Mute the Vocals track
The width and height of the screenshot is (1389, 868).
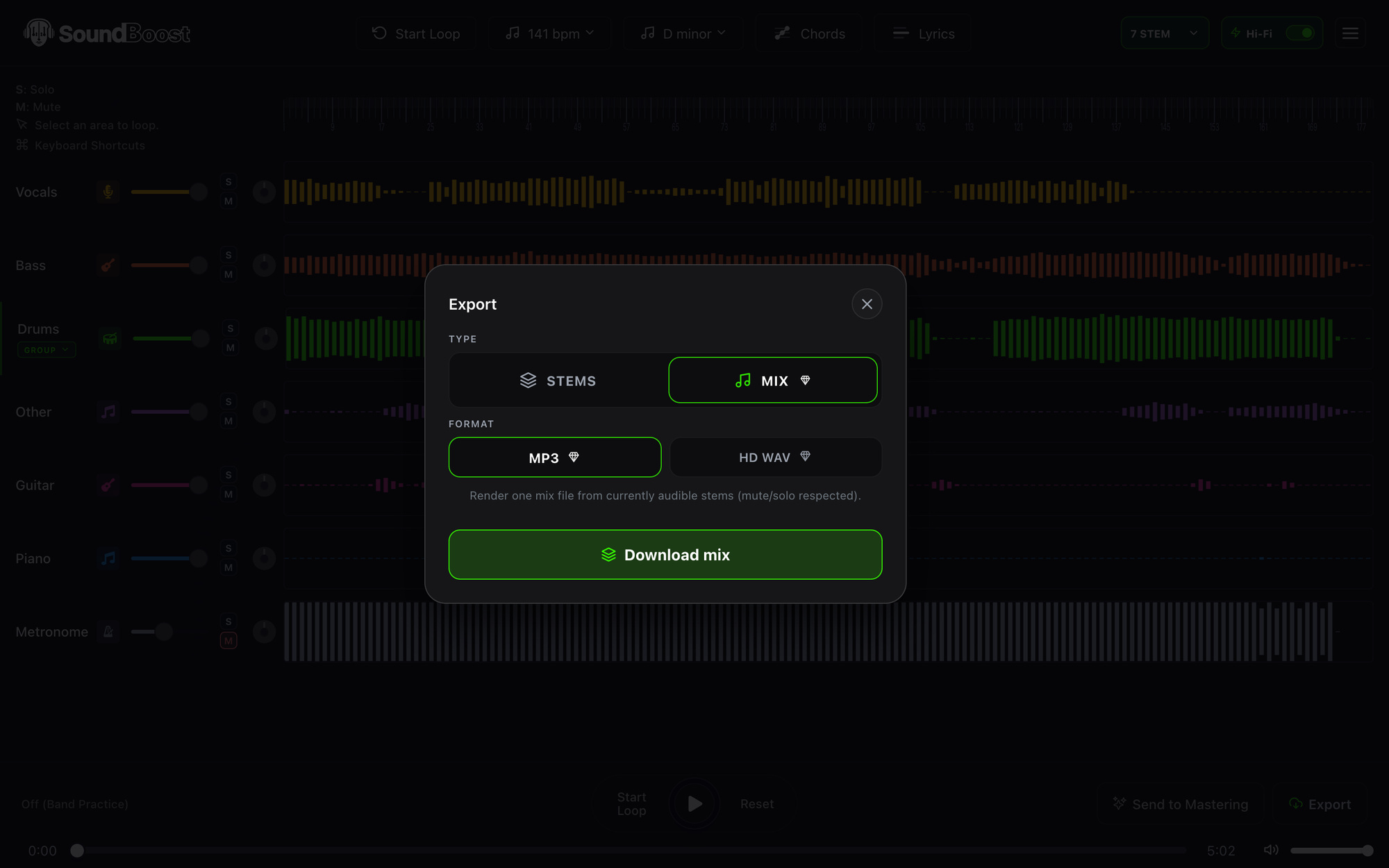coord(228,201)
